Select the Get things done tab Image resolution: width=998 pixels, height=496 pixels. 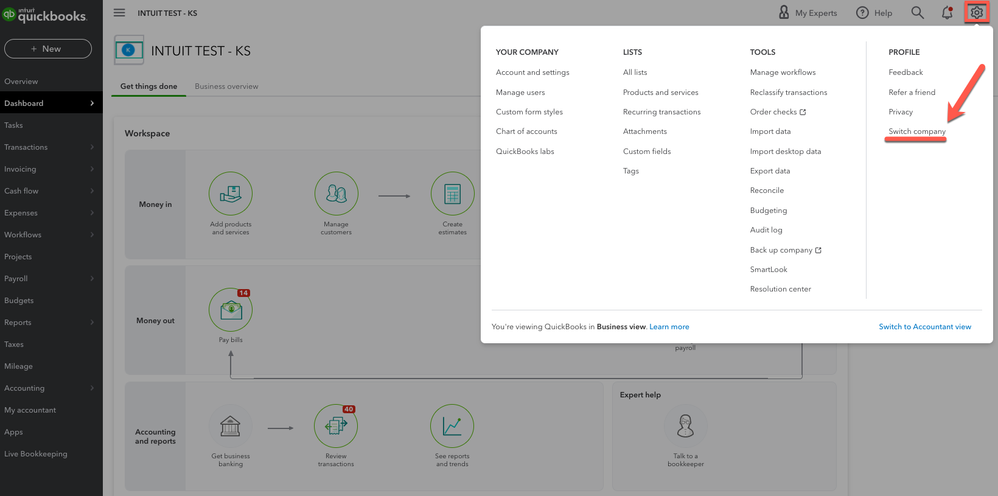(148, 86)
